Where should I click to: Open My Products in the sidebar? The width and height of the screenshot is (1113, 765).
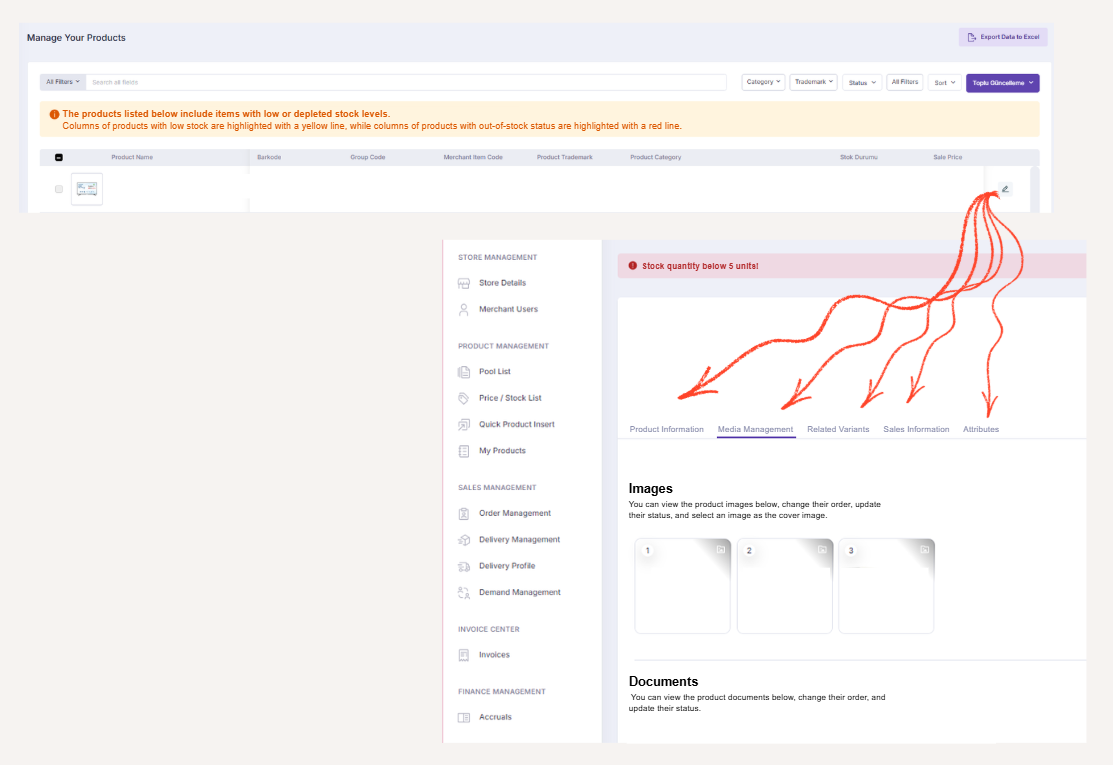coord(502,451)
